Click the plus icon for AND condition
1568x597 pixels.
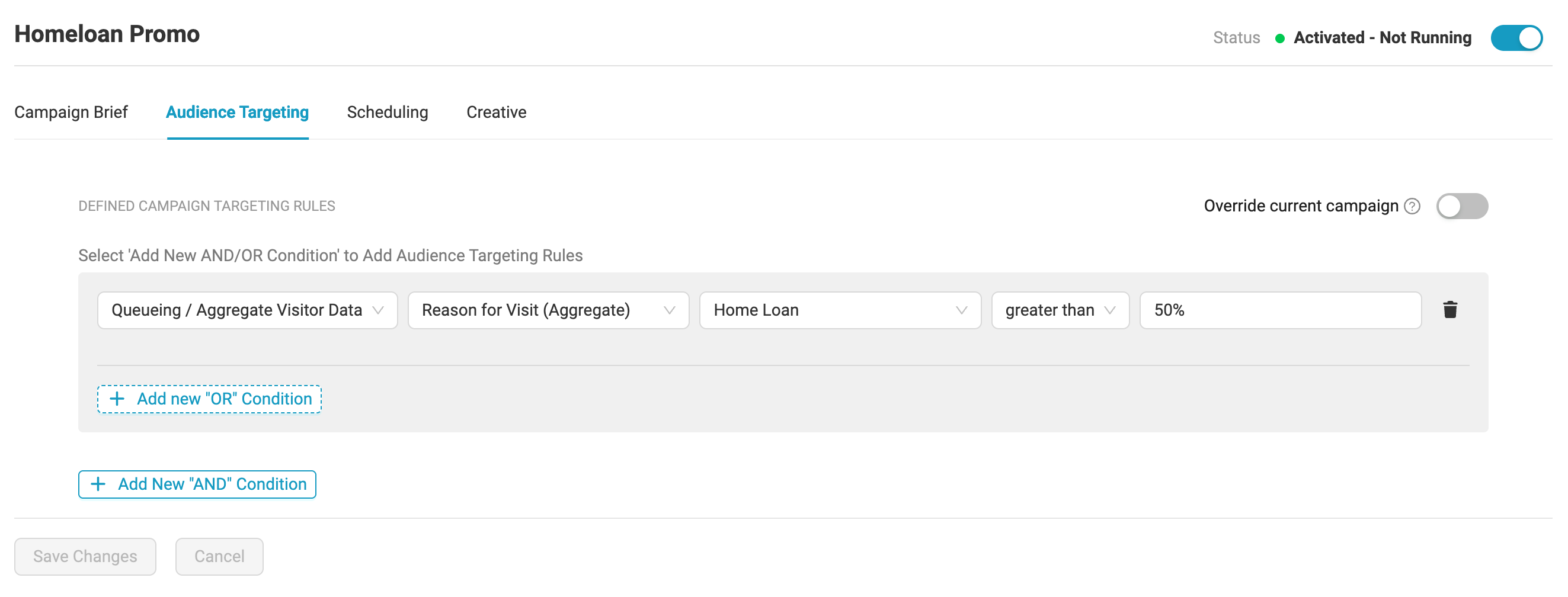point(98,484)
